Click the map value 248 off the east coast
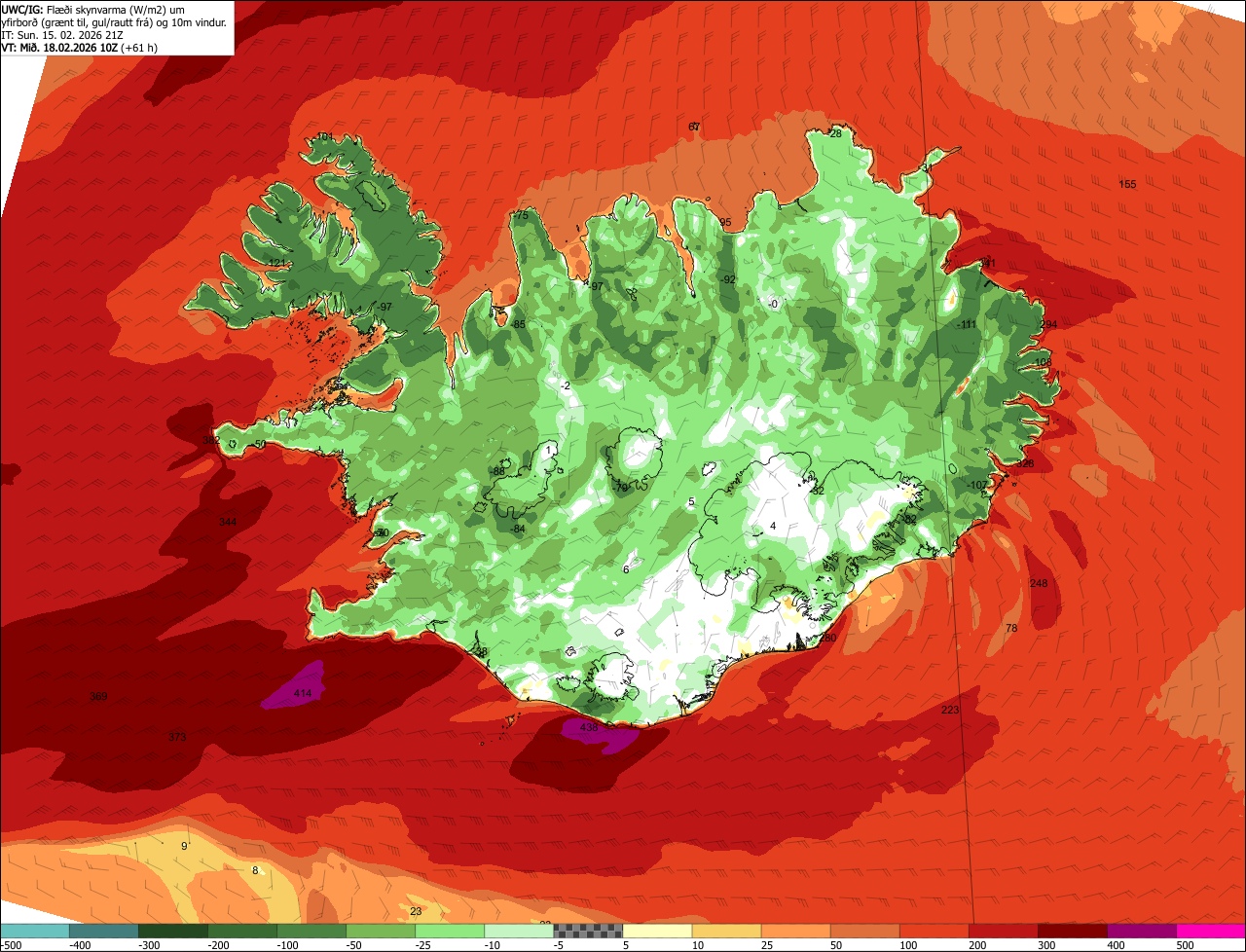 [x=1039, y=584]
